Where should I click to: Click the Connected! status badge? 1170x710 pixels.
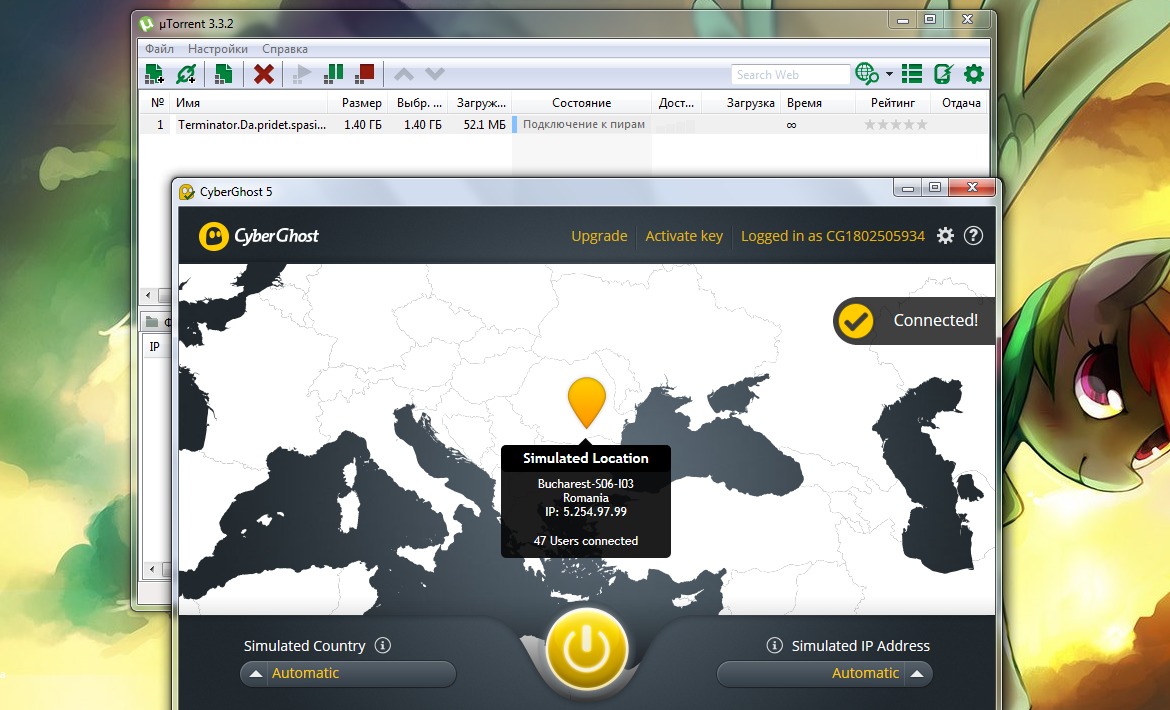click(x=914, y=321)
